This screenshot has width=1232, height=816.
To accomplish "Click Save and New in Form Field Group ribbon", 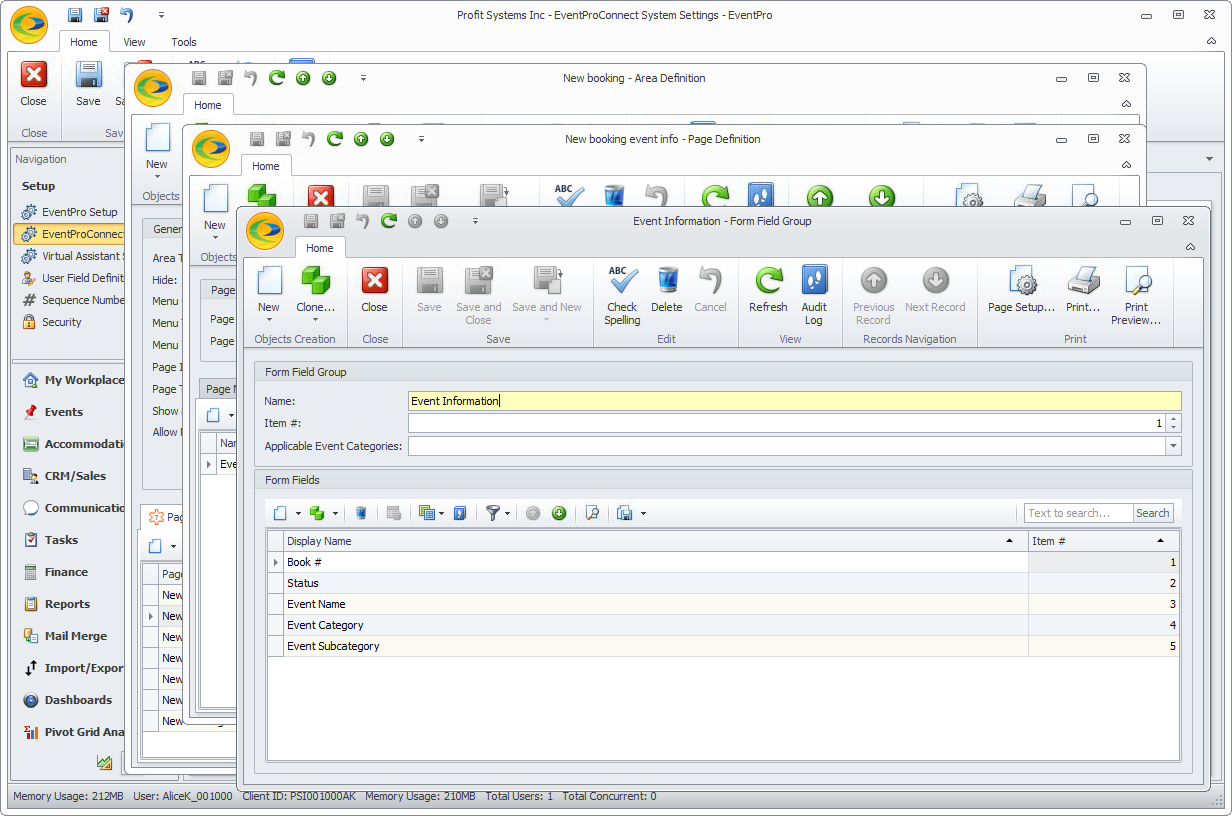I will point(547,294).
